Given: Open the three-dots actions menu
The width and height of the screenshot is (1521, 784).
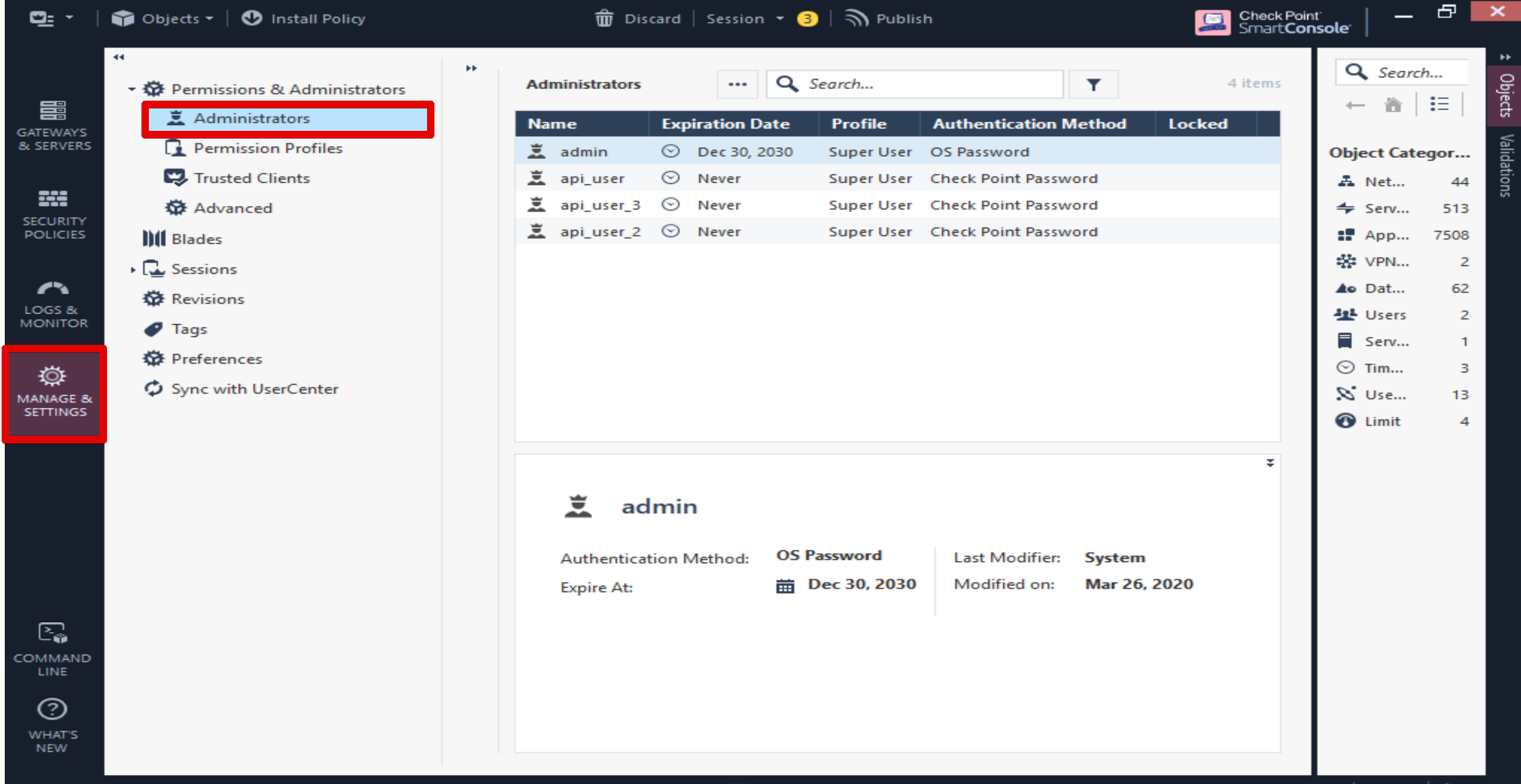Looking at the screenshot, I should 737,84.
